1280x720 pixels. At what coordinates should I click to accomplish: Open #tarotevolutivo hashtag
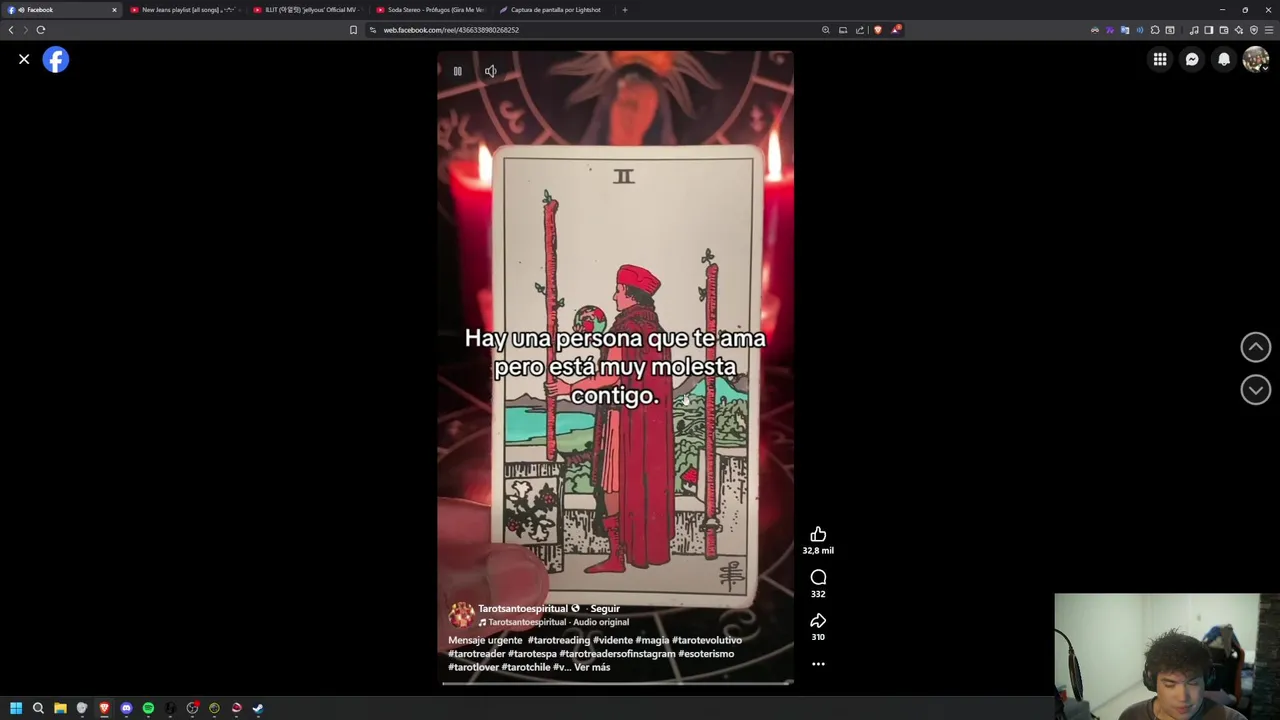point(707,640)
